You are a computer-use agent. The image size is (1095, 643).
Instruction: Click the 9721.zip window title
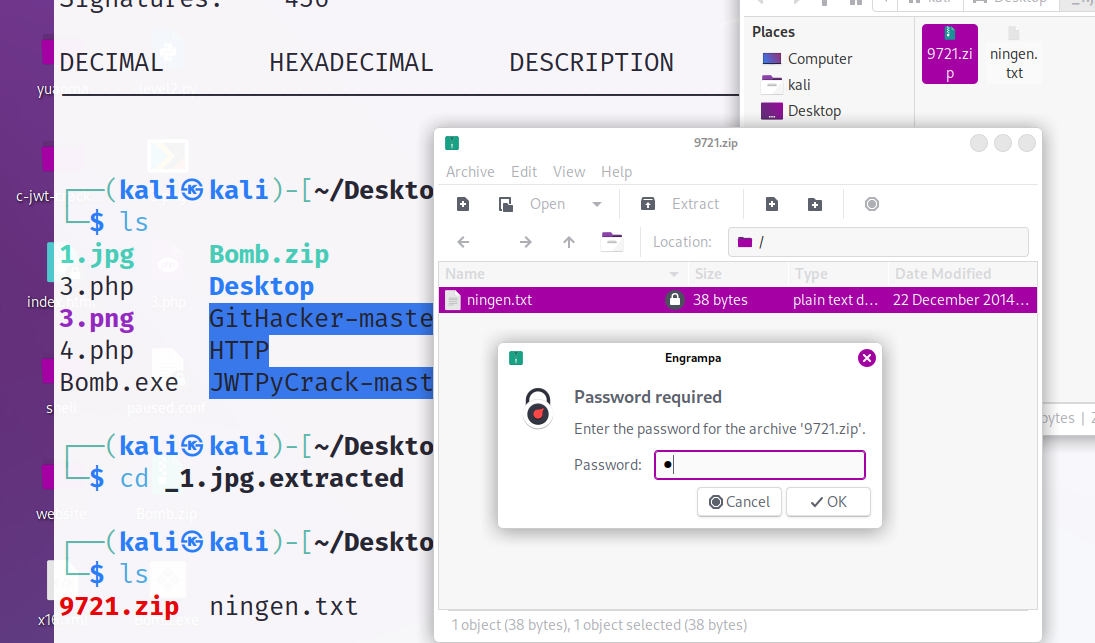point(716,142)
